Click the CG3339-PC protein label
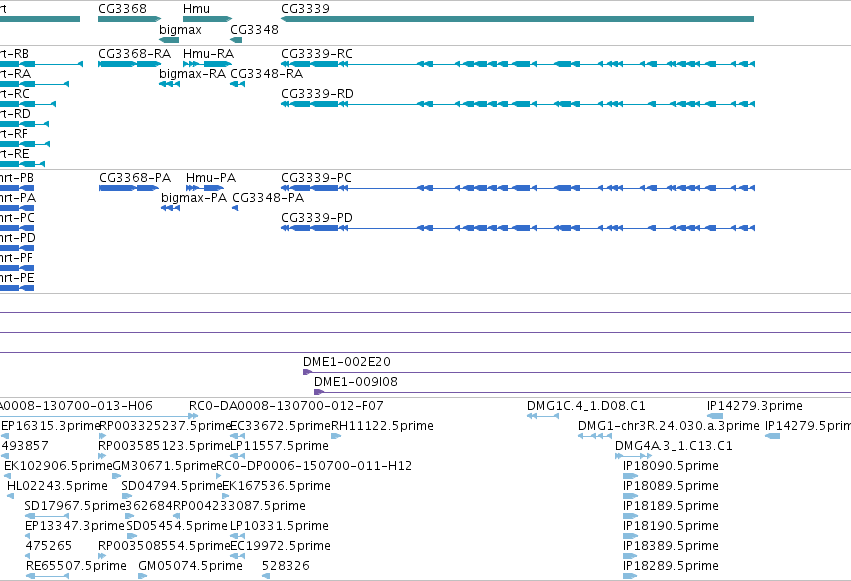851x581 pixels. [x=316, y=178]
